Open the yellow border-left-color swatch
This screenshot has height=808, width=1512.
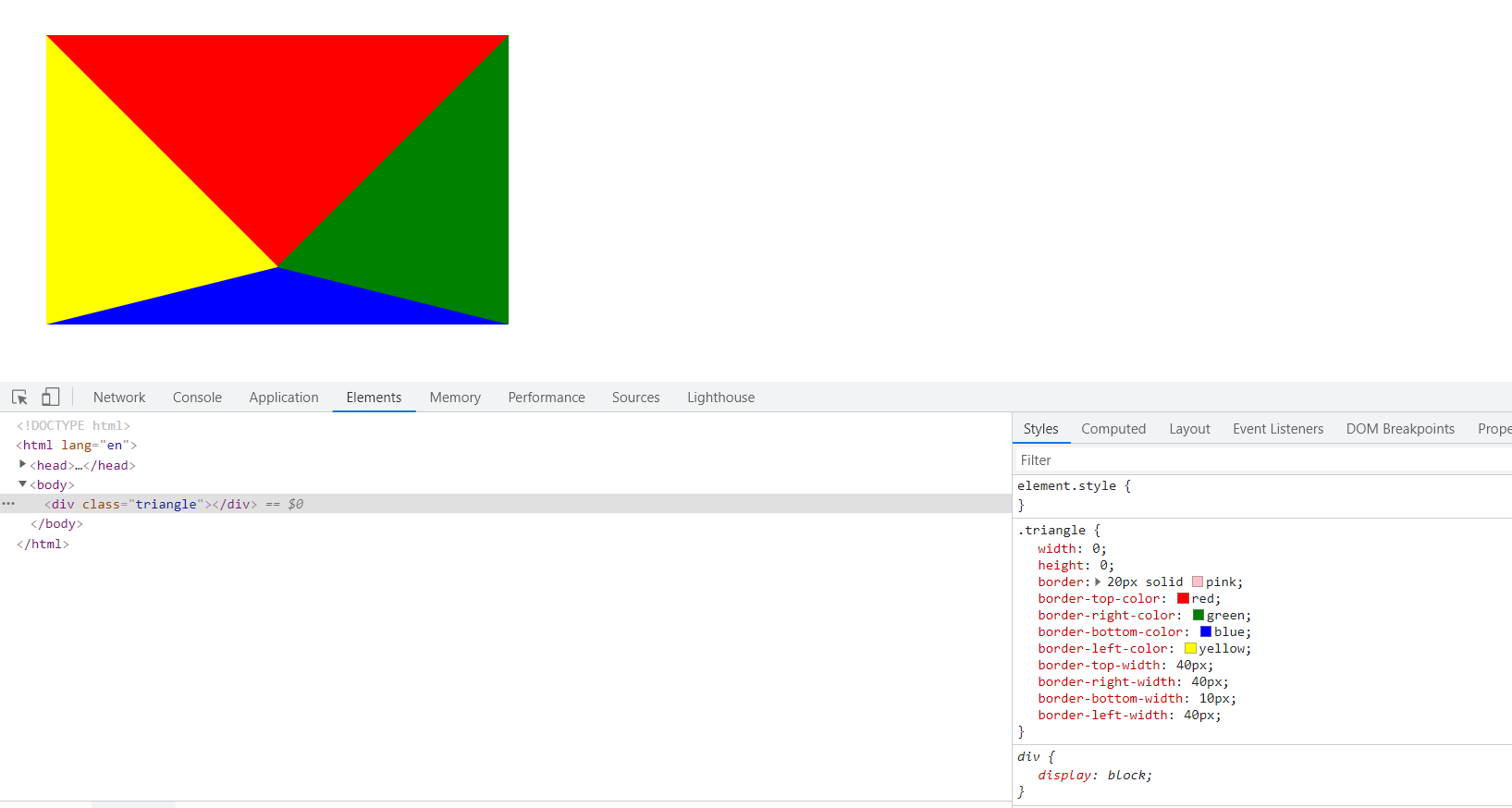coord(1191,649)
